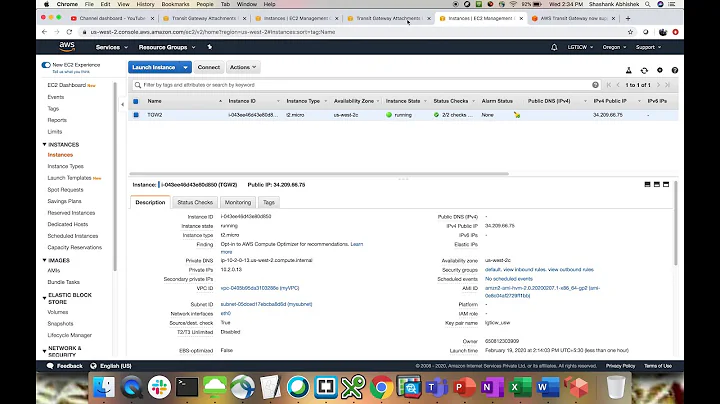
Task: Open the AWS home logo
Action: pos(67,46)
